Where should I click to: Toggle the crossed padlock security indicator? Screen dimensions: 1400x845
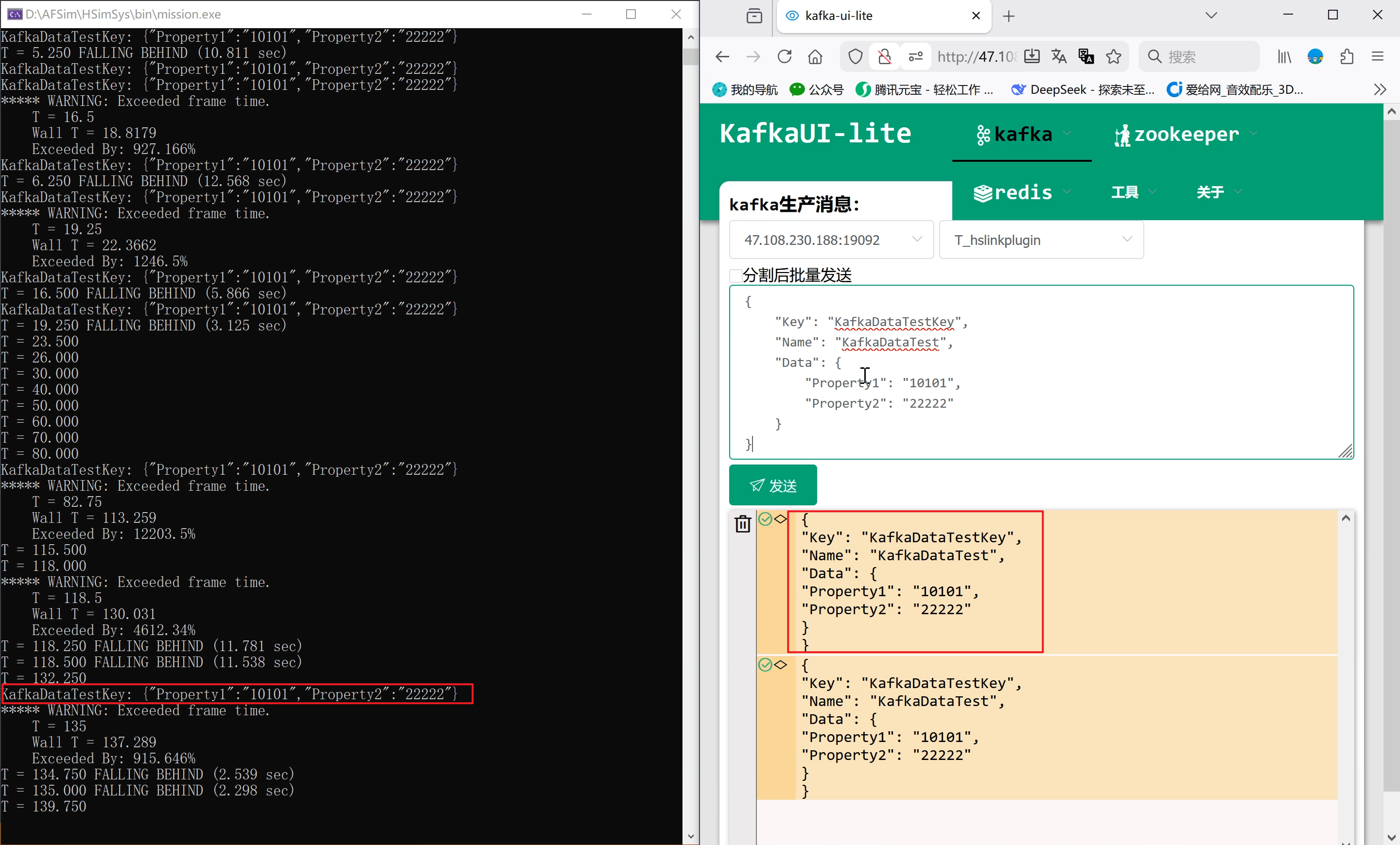(884, 56)
